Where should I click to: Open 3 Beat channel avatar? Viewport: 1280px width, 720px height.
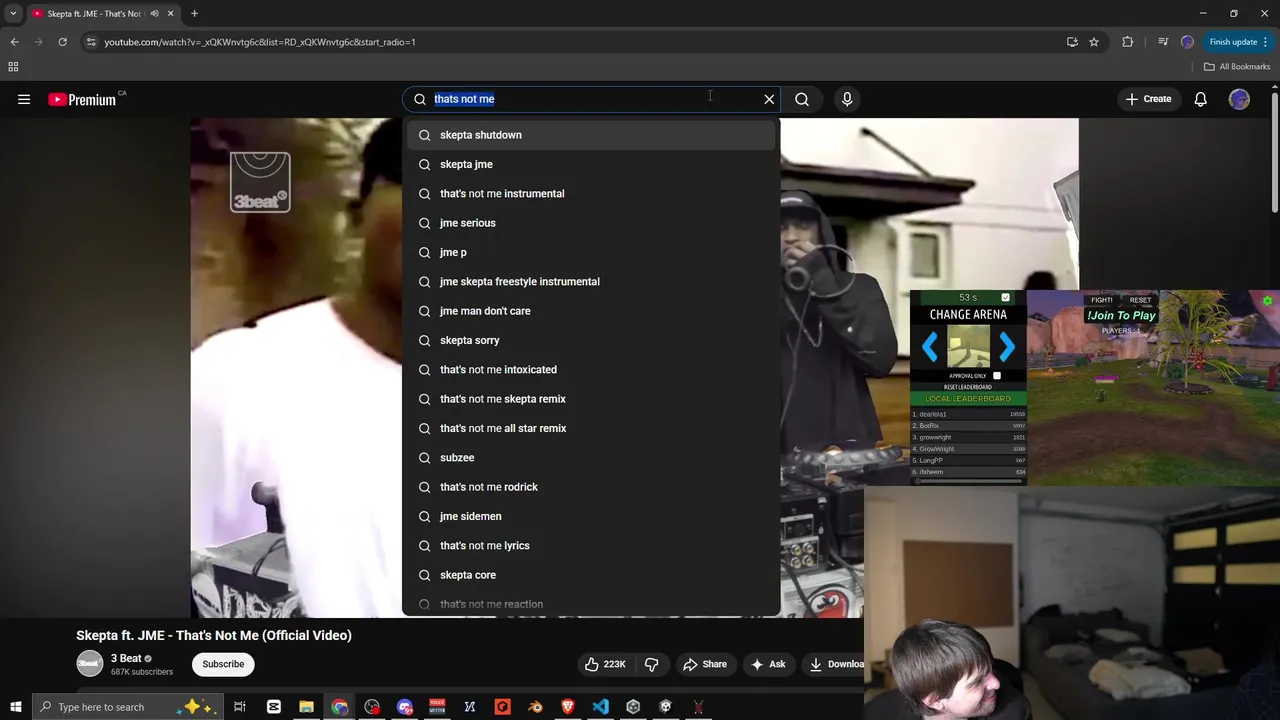click(x=90, y=664)
